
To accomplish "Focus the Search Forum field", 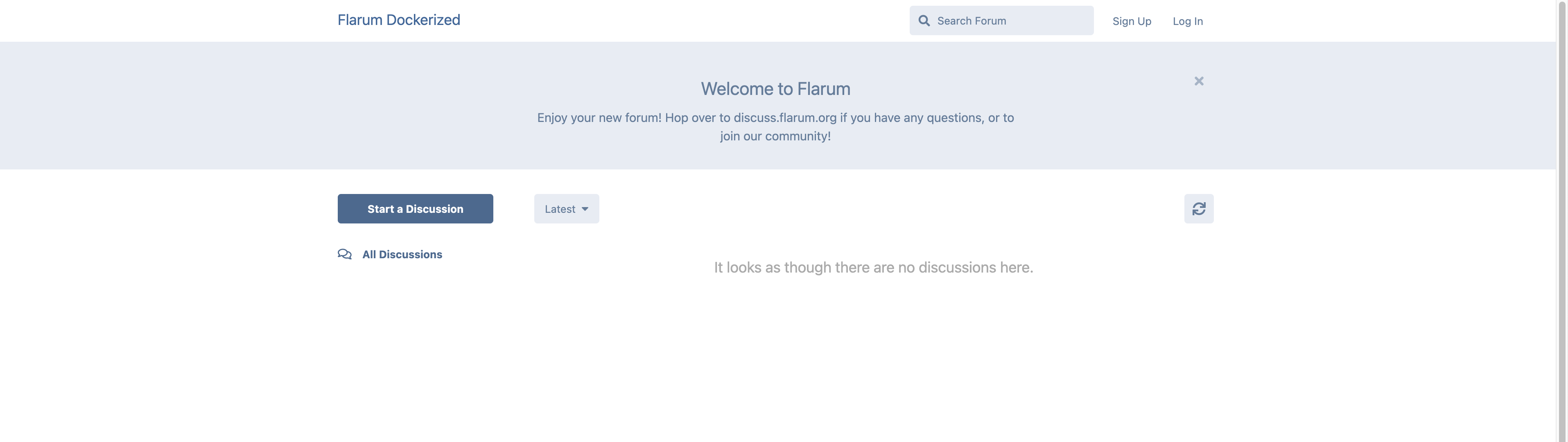I will point(1001,21).
